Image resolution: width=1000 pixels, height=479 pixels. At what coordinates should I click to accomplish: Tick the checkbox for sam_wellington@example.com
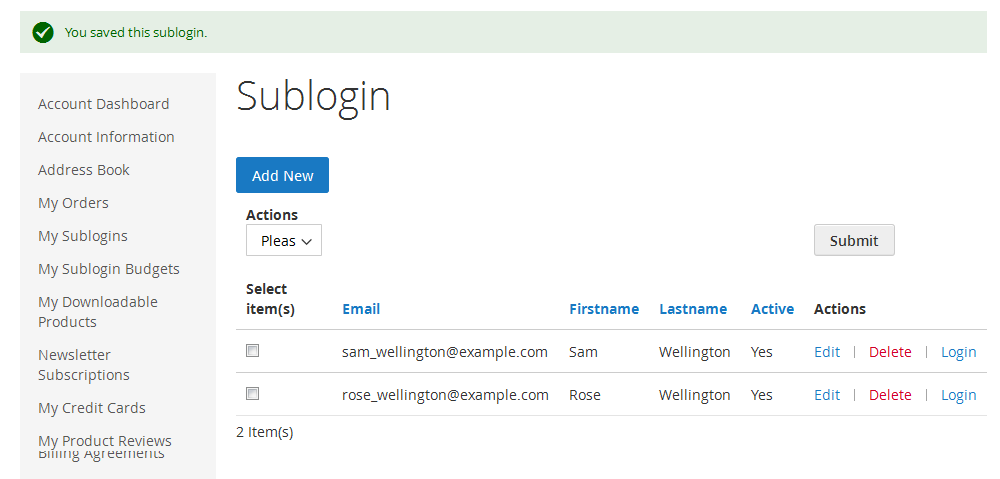253,350
